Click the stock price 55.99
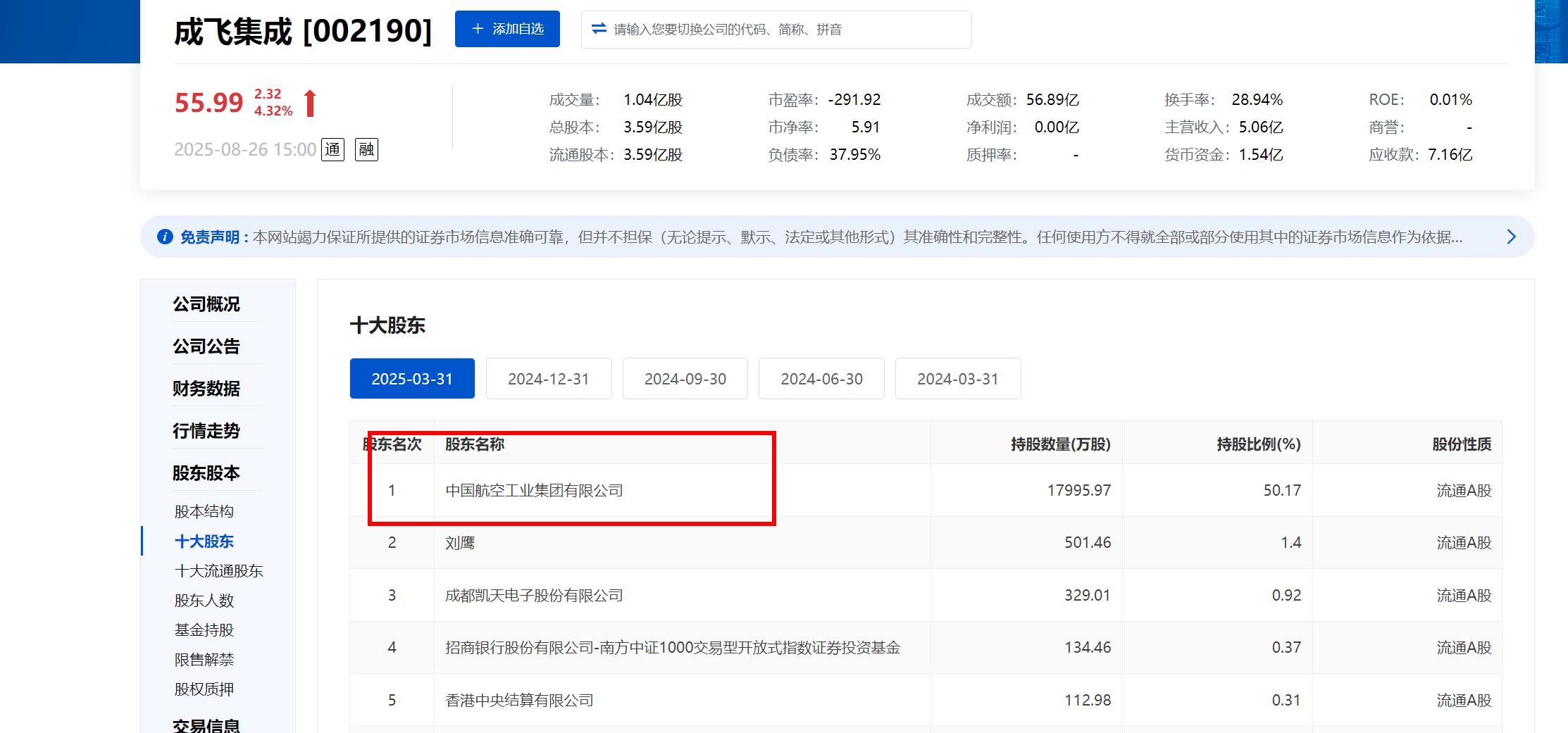1568x733 pixels. (209, 103)
